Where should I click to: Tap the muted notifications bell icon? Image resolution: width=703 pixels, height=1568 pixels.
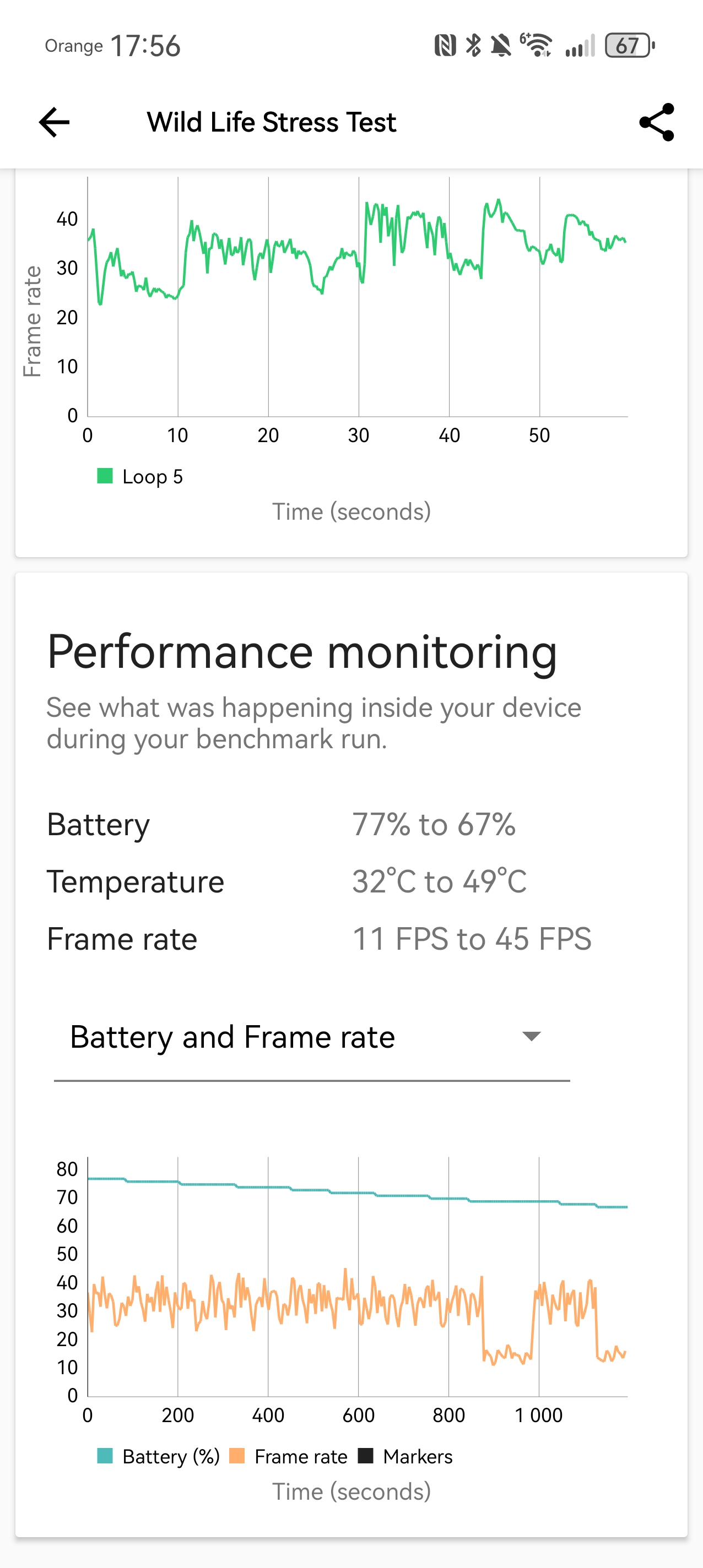click(x=501, y=46)
